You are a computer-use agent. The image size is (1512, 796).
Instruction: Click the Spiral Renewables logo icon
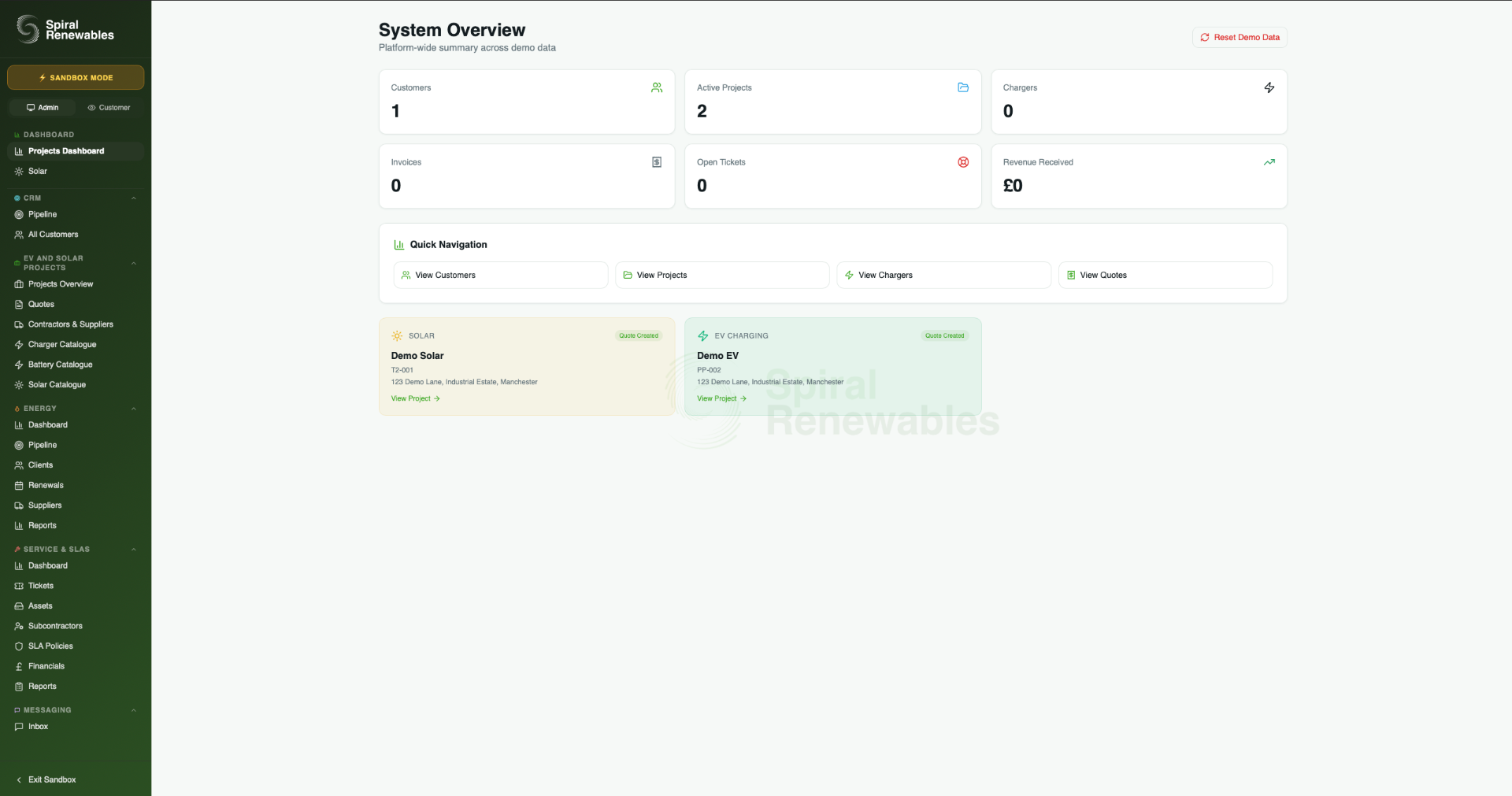click(28, 29)
